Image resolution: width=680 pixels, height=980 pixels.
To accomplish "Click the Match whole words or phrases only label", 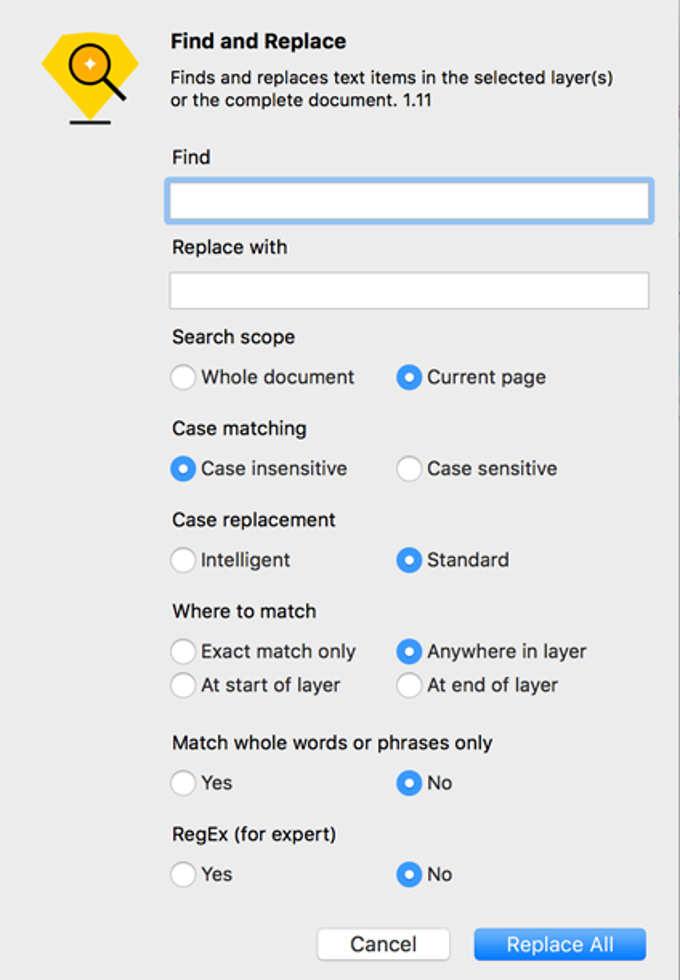I will [x=332, y=743].
